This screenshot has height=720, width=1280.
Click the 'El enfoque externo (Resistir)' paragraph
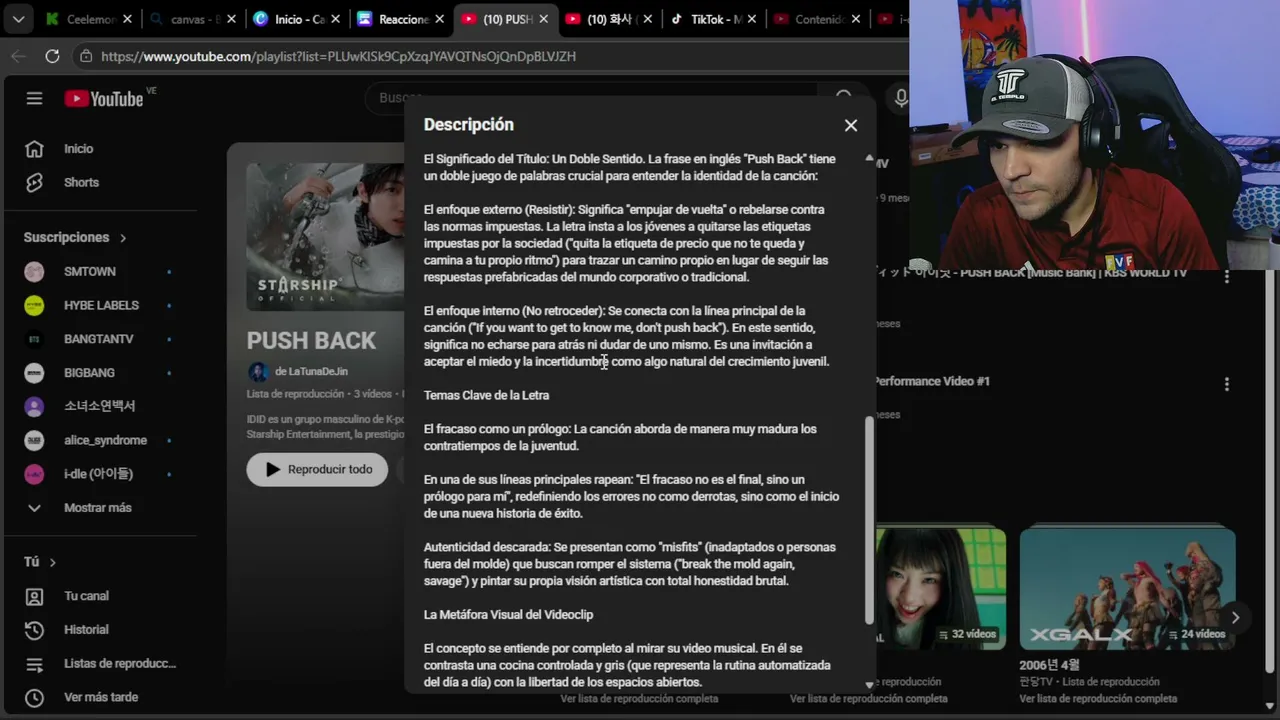(627, 243)
